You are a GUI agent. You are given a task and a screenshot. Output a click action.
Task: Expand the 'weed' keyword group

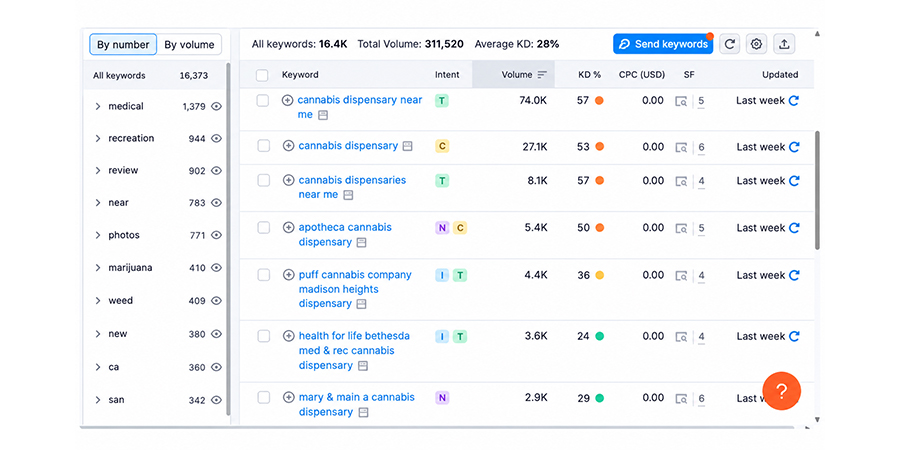click(98, 301)
